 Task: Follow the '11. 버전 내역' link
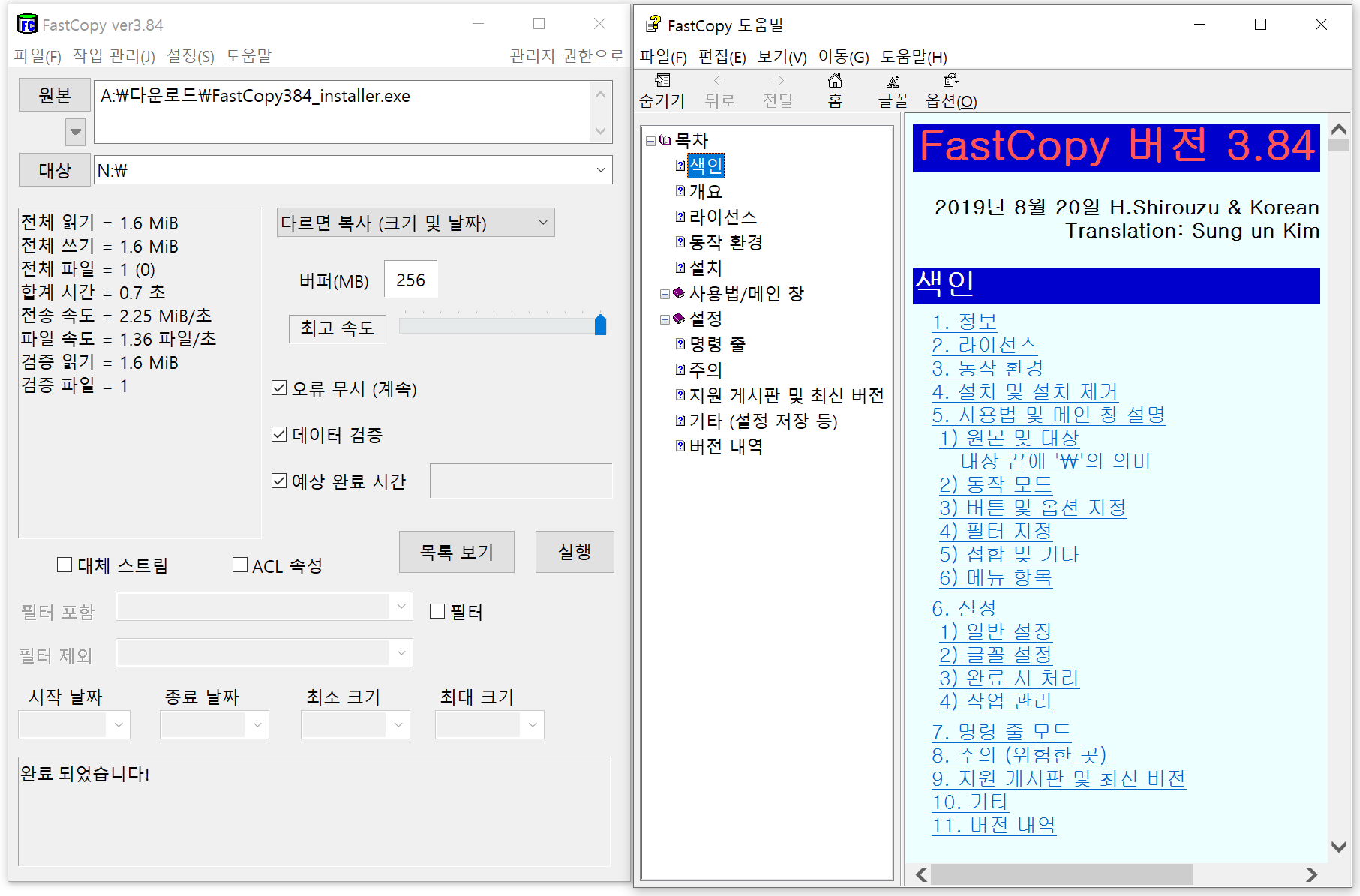994,825
